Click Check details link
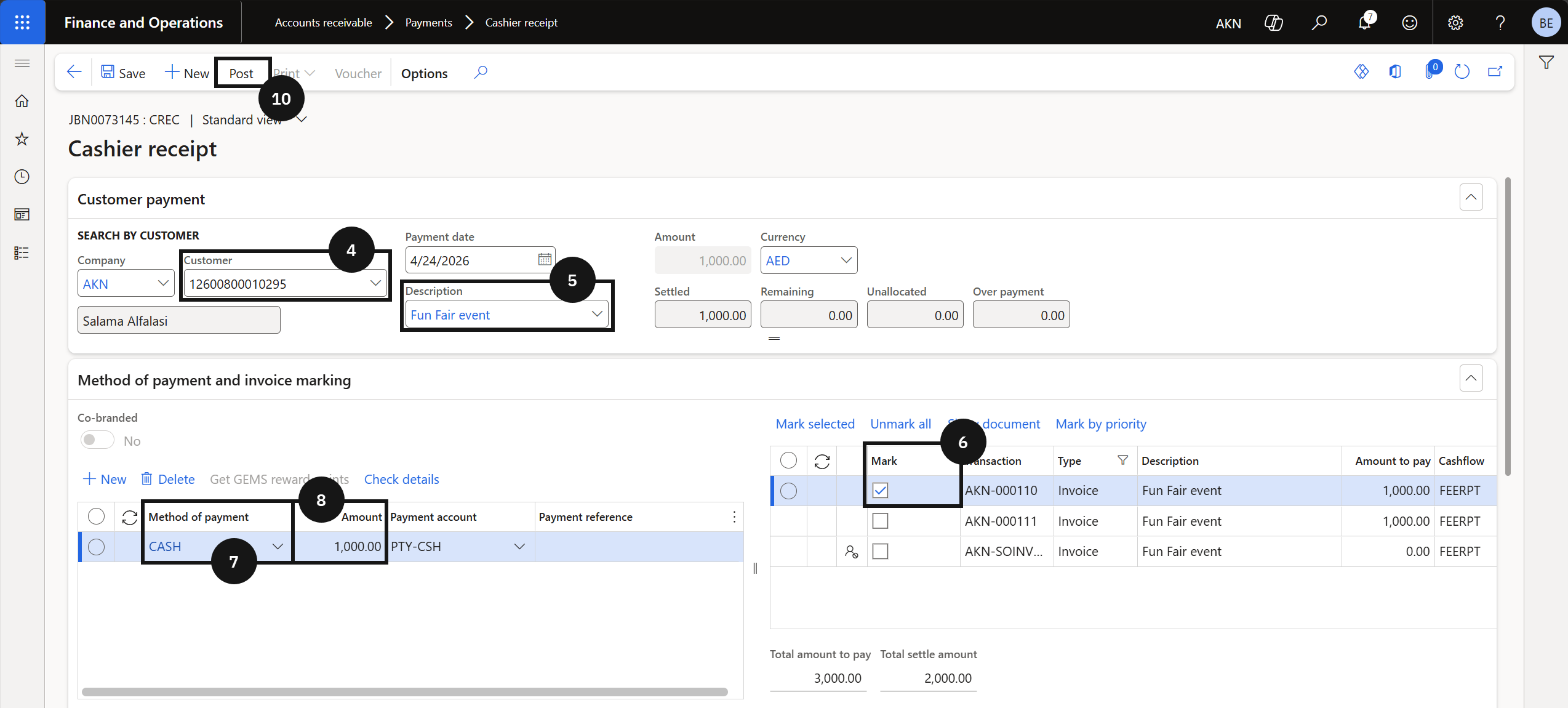Image resolution: width=1568 pixels, height=708 pixels. coord(401,480)
